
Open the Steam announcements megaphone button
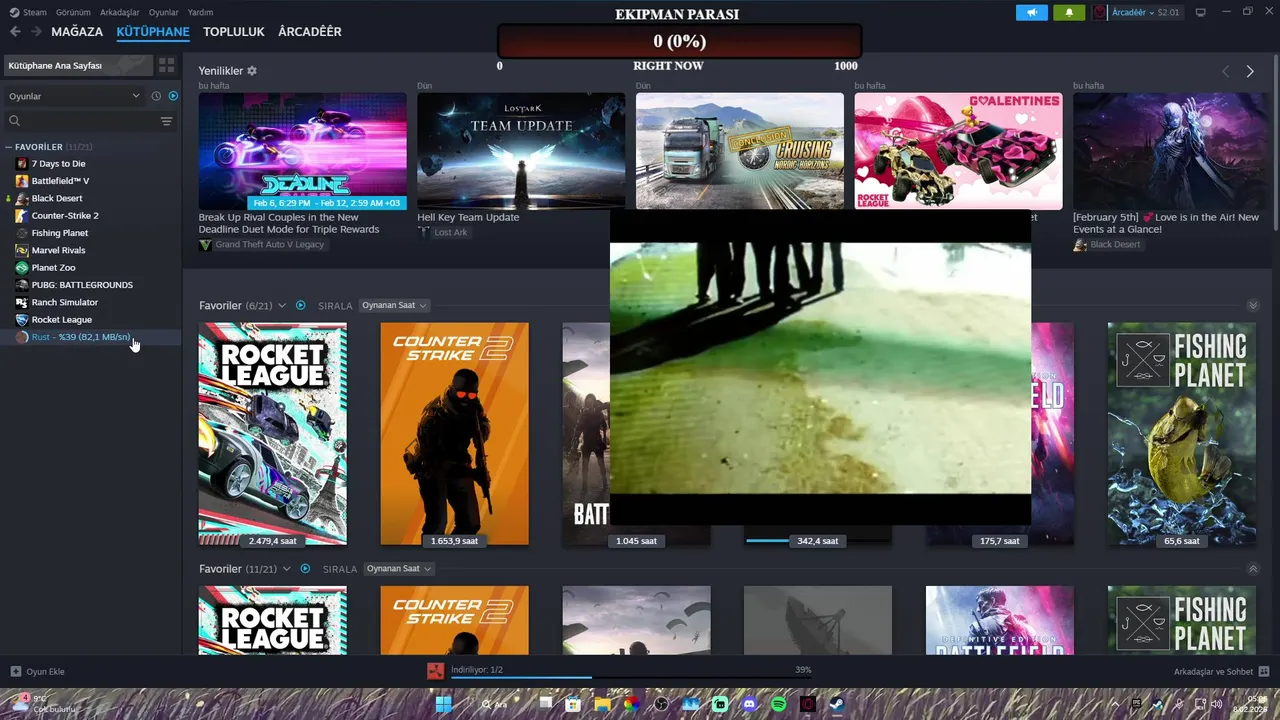tap(1032, 12)
